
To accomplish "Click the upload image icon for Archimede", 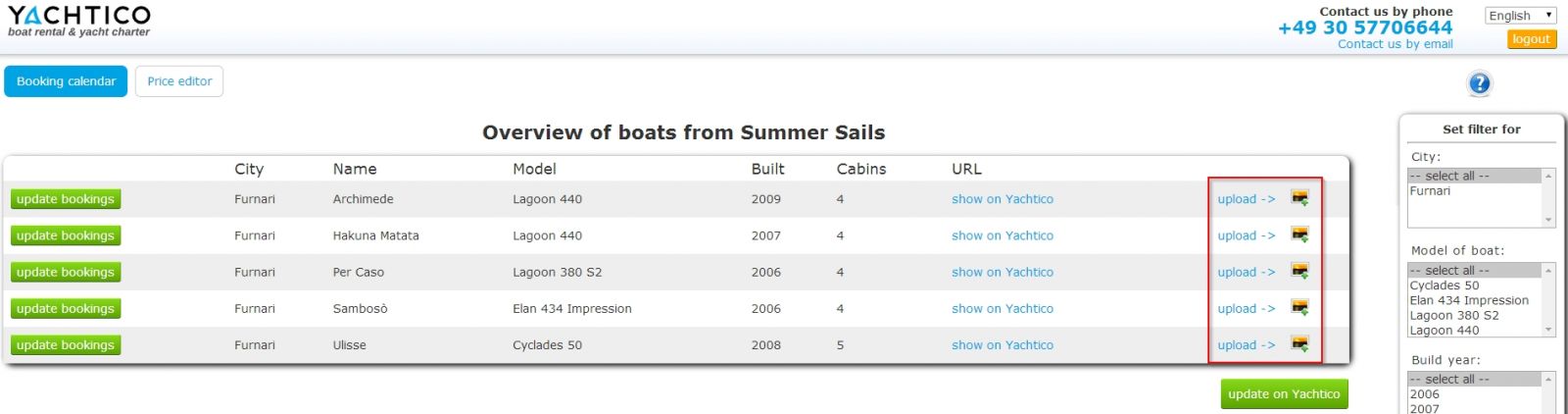I will (1299, 198).
